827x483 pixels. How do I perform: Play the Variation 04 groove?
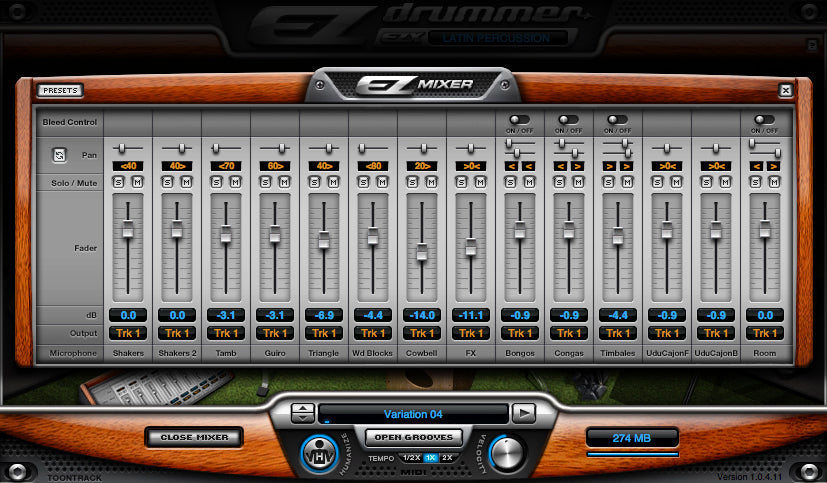523,412
